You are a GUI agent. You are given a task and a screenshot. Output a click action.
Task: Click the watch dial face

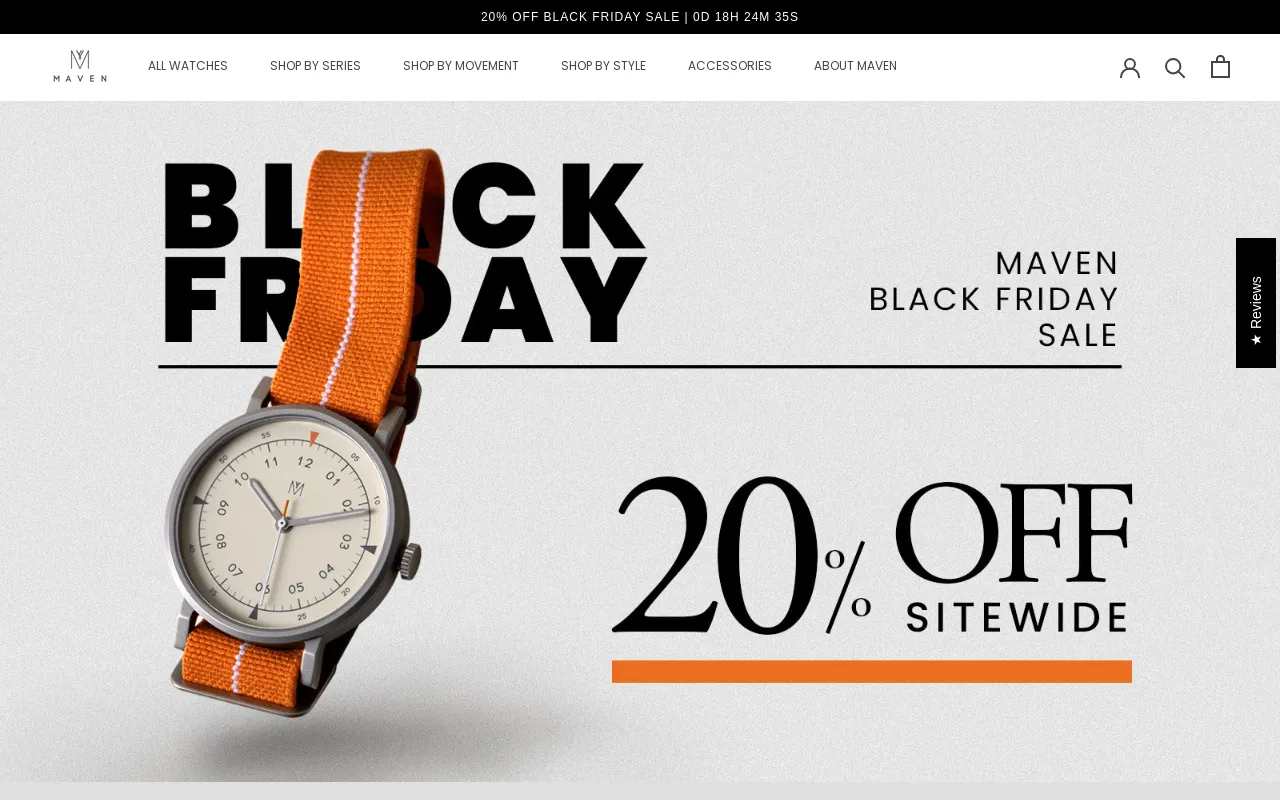click(x=286, y=523)
